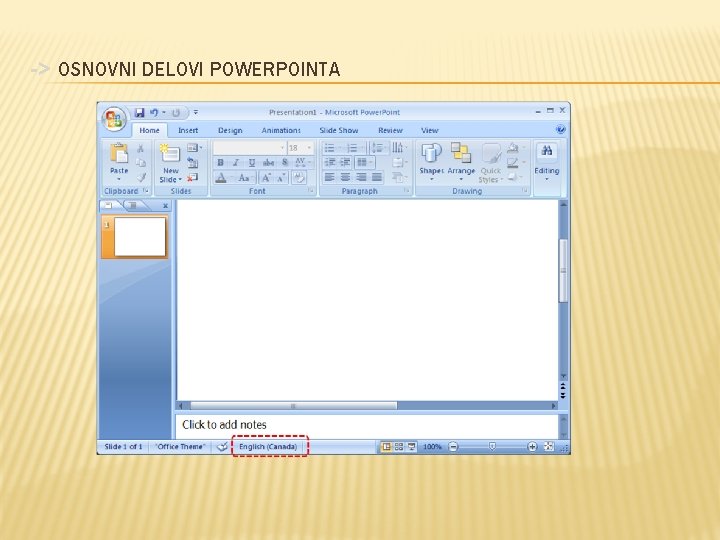Open the Font dialog launcher
This screenshot has height=540, width=720.
[x=311, y=191]
